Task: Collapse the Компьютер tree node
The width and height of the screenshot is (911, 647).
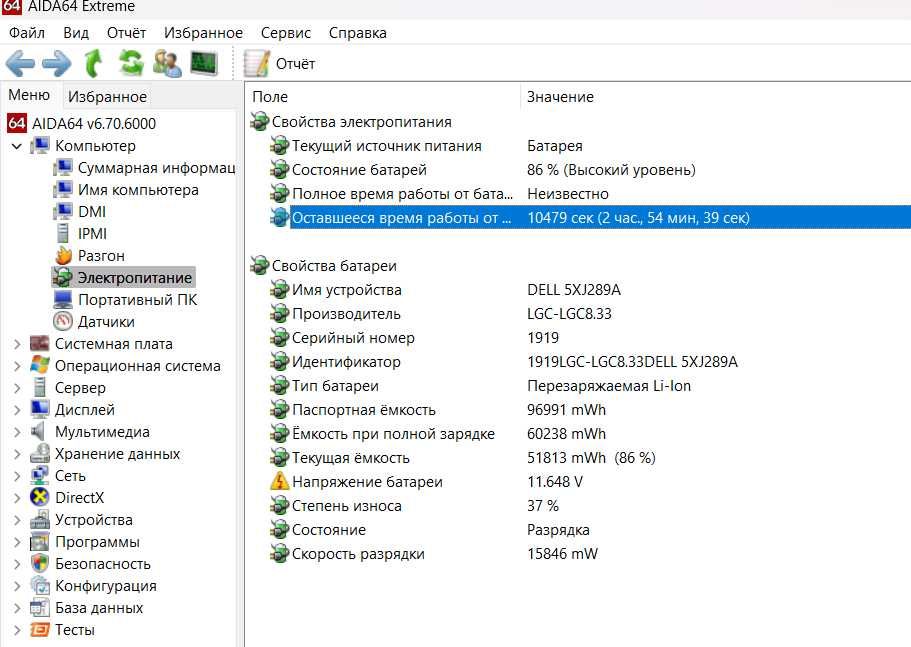Action: pyautogui.click(x=17, y=146)
